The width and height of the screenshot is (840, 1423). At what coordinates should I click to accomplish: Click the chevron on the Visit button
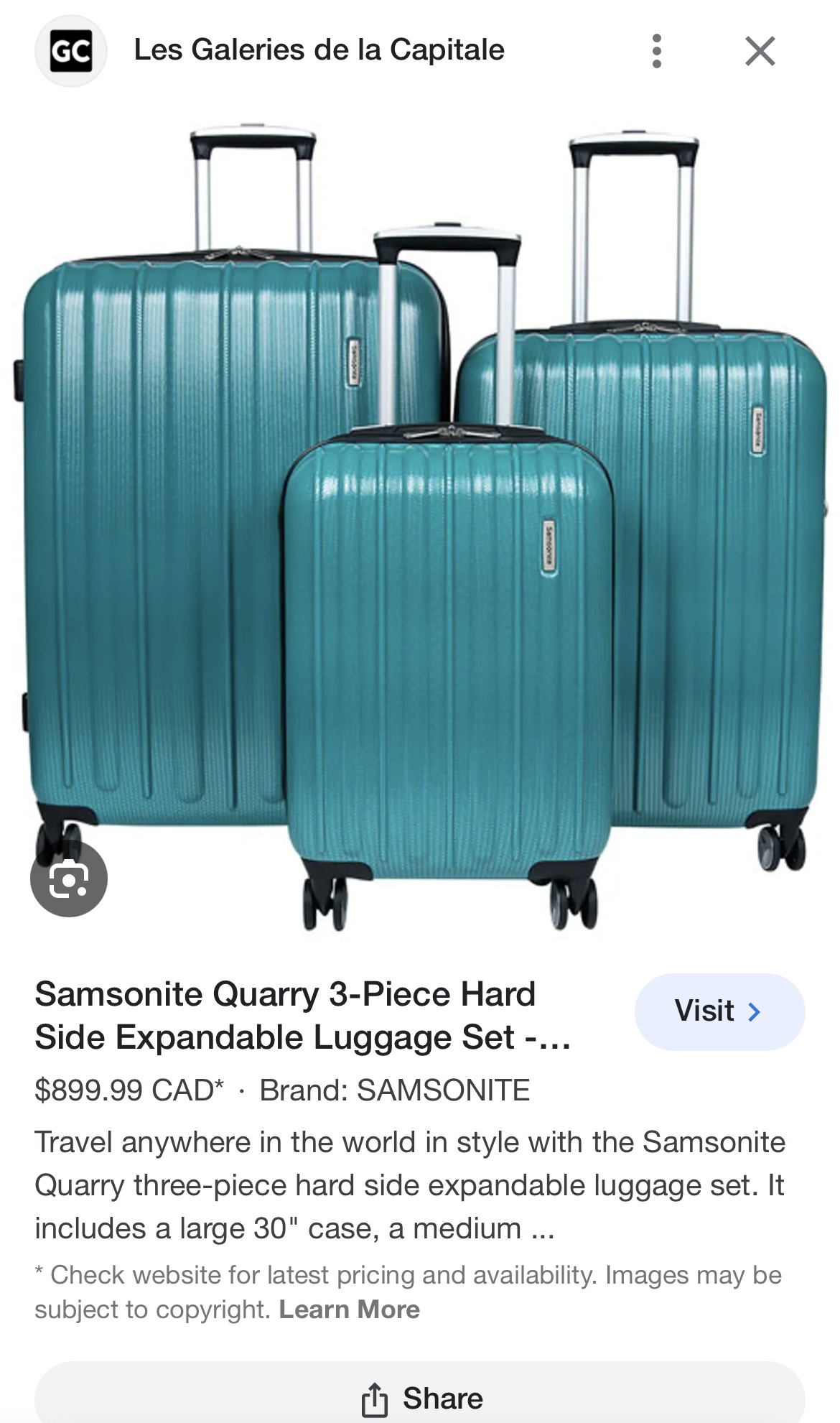(754, 1011)
